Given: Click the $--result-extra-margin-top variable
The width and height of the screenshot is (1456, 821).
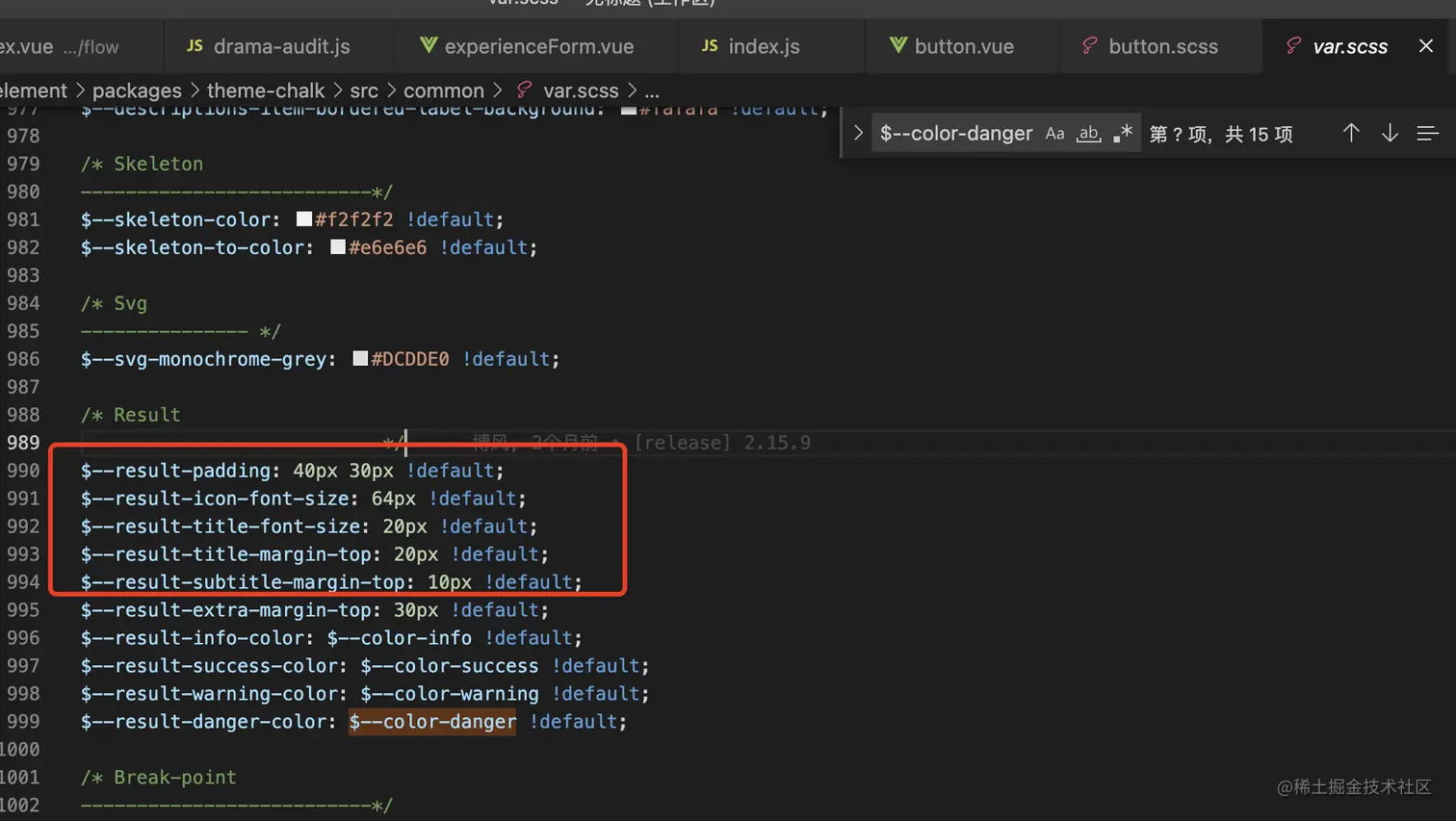Looking at the screenshot, I should [225, 610].
